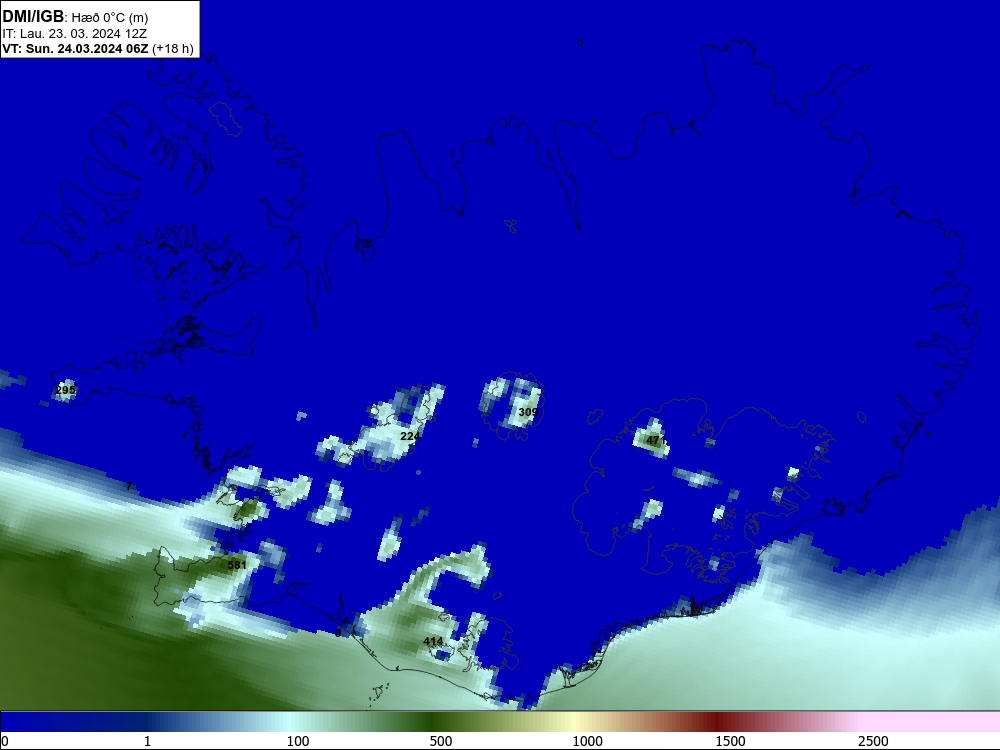The image size is (1000, 750).
Task: Click the 'IT: Lau. 23. 03. 2024 12Z' line
Action: click(75, 34)
